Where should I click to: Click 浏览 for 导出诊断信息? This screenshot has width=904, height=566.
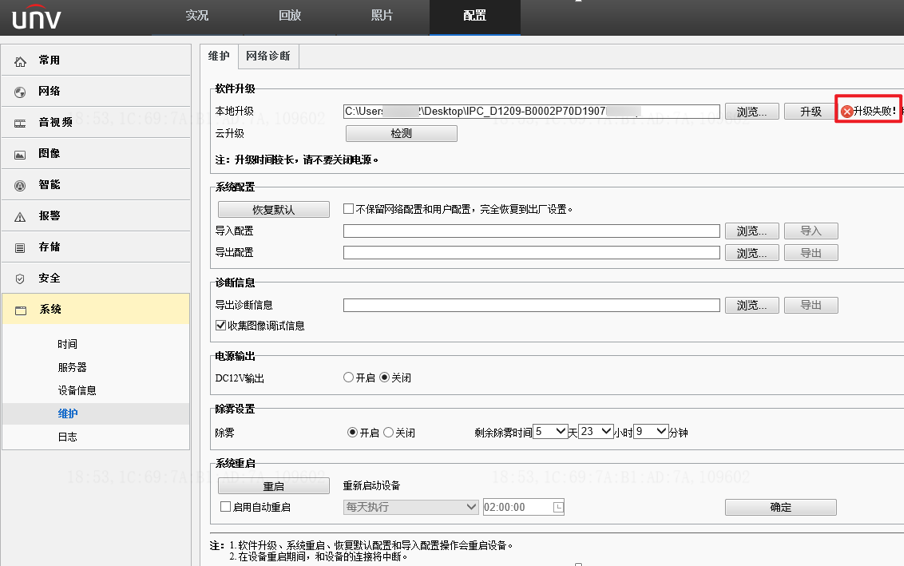pyautogui.click(x=752, y=305)
